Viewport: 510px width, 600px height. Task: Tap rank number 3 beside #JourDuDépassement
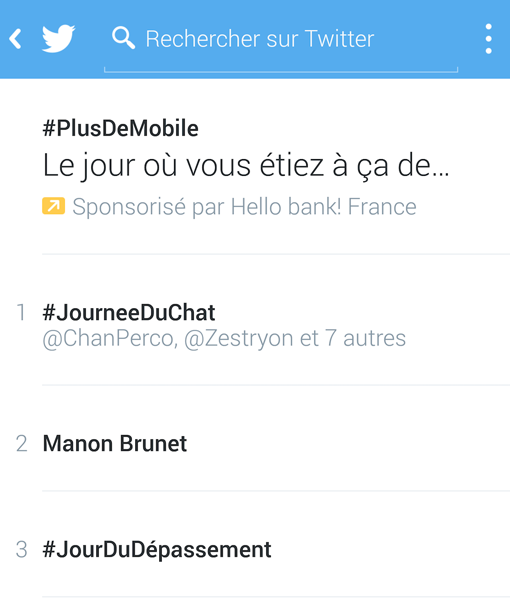click(x=21, y=550)
